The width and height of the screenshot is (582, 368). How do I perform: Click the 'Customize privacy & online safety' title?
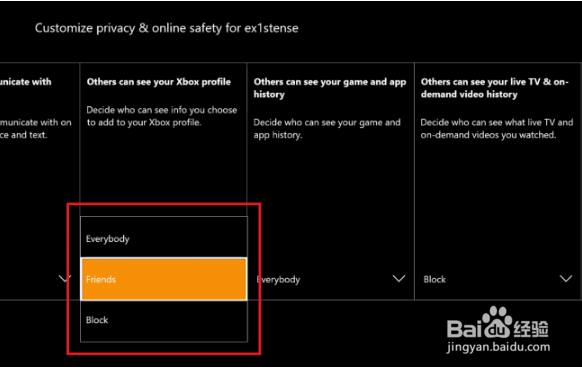click(166, 28)
